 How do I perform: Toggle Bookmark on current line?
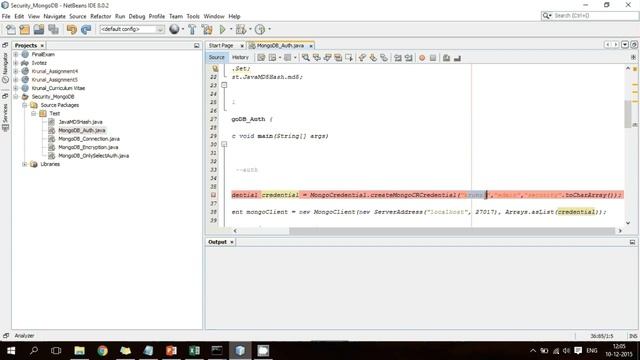point(384,58)
